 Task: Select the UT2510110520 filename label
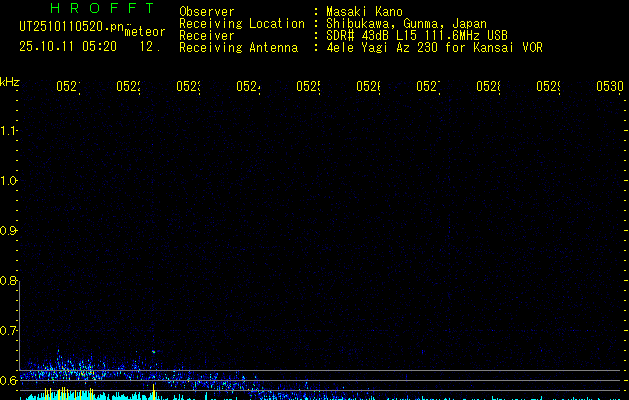[69, 26]
